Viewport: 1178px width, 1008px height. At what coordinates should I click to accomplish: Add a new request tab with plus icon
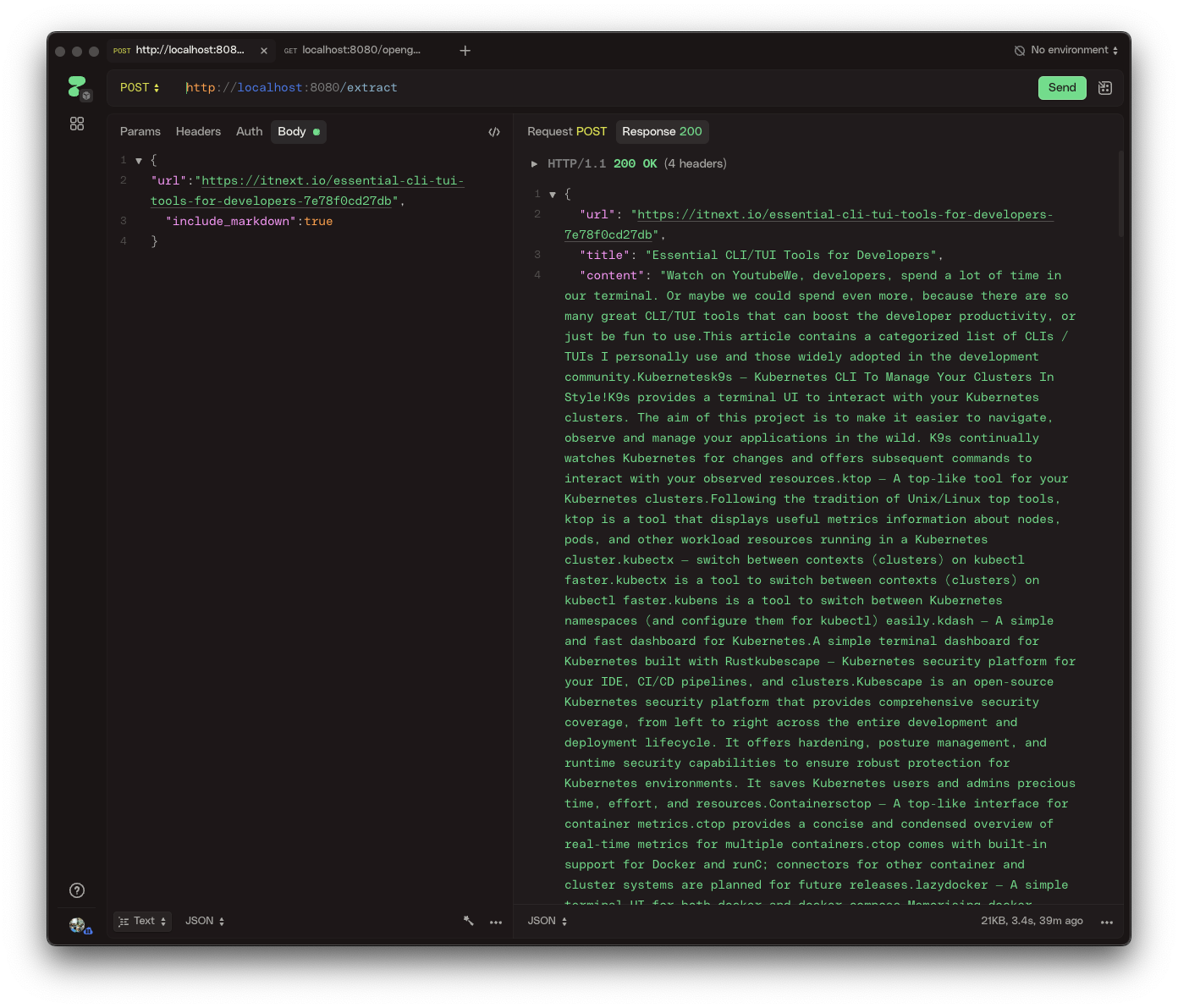(x=465, y=51)
